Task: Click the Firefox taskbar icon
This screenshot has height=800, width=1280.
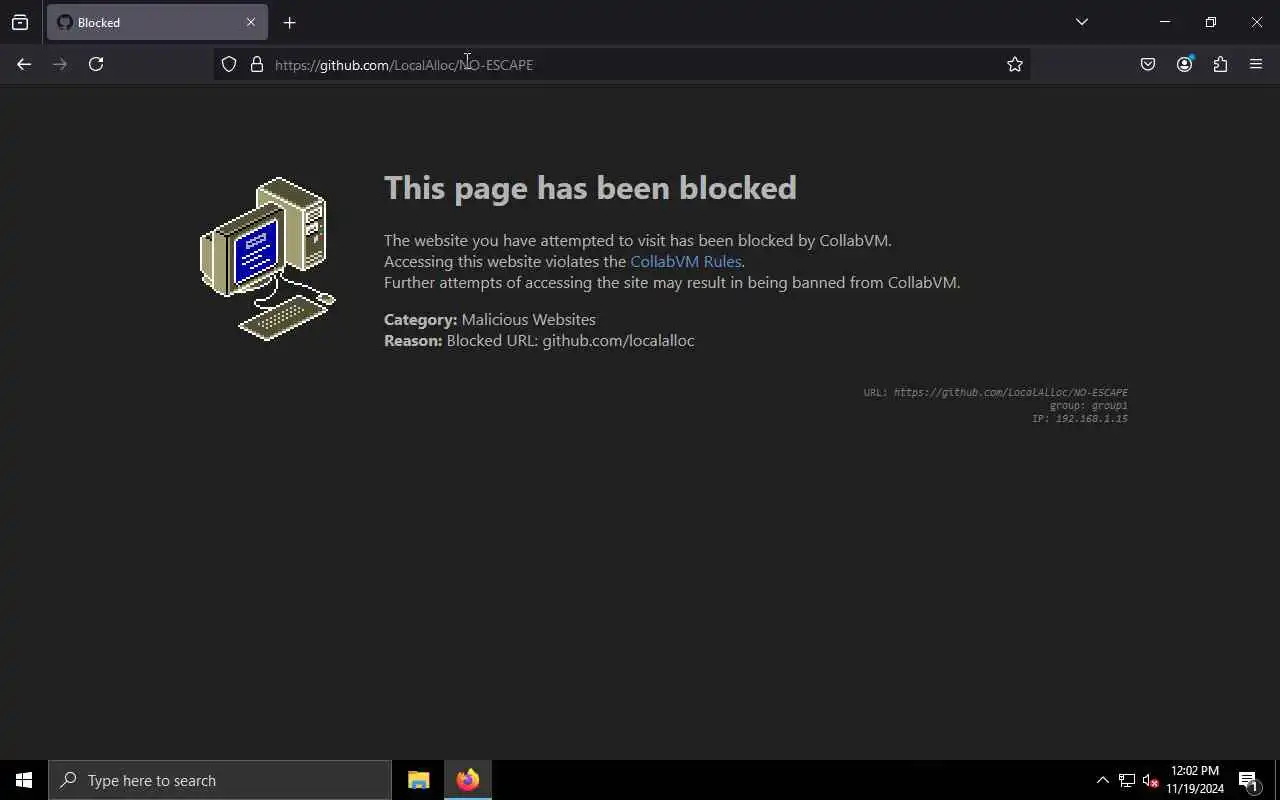Action: tap(468, 780)
